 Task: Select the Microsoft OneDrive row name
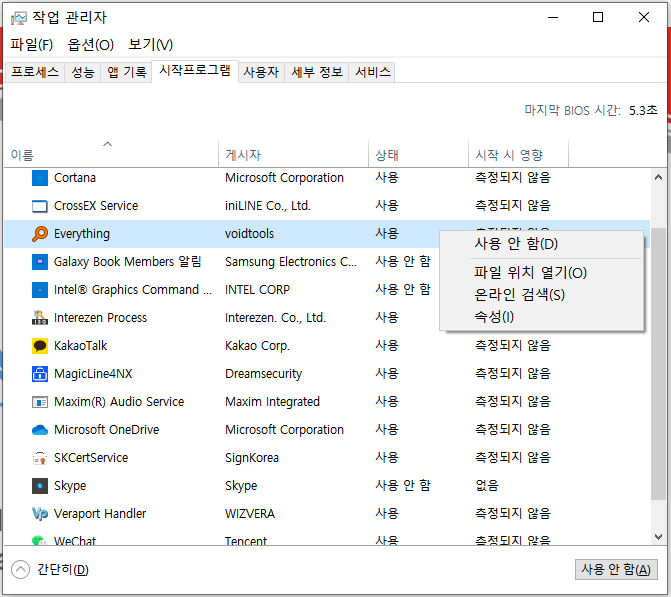point(107,430)
